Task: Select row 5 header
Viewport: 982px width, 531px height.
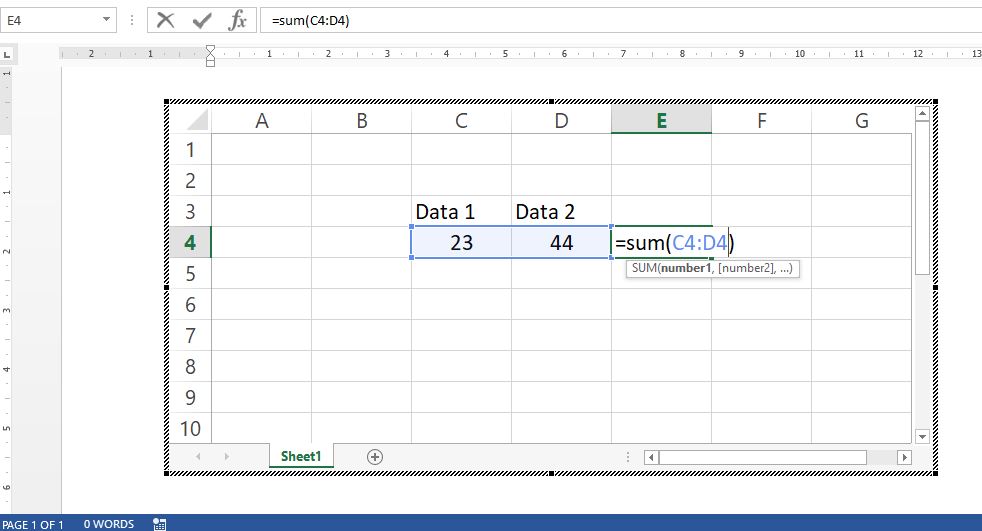Action: tap(190, 274)
